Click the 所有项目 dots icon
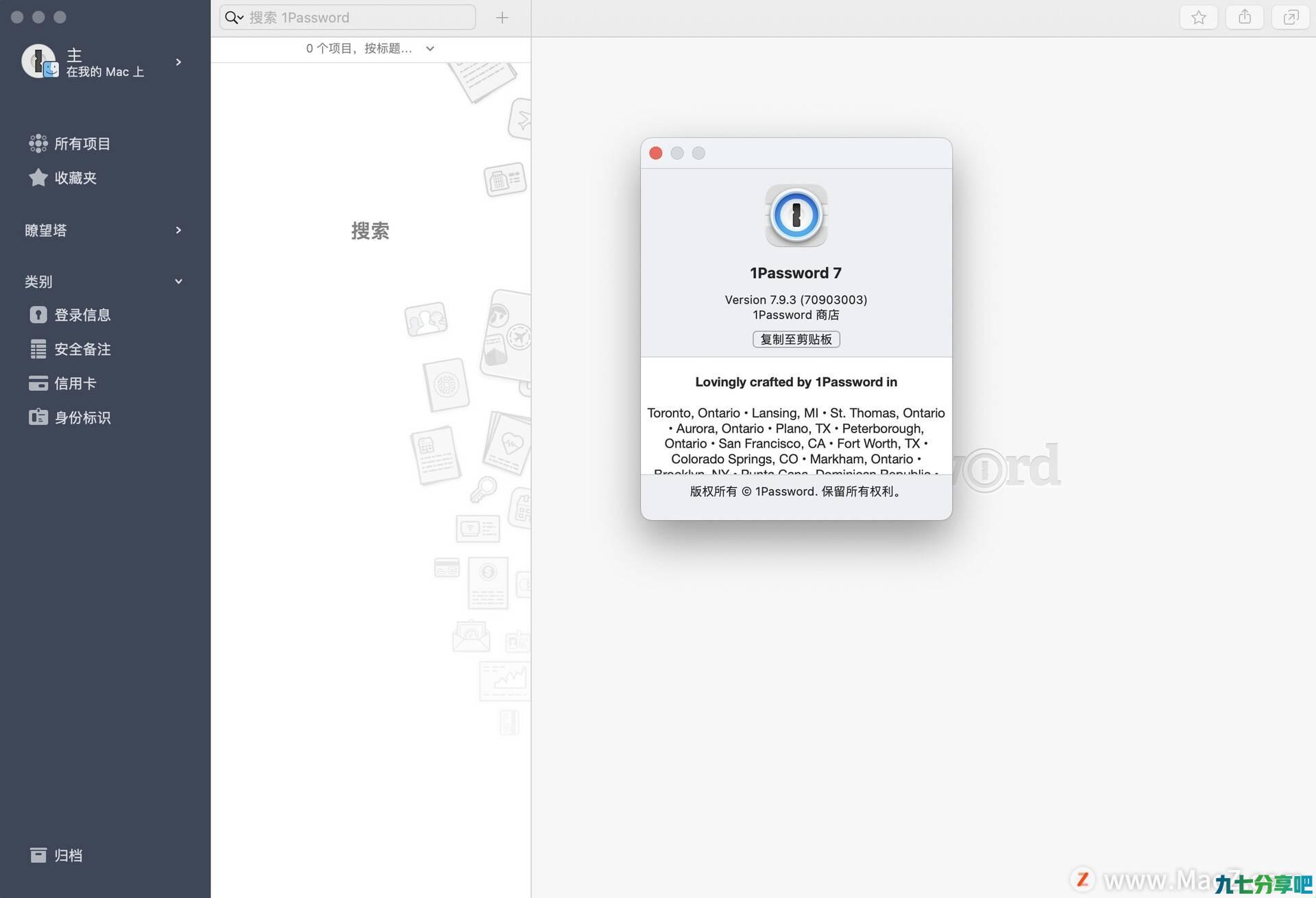 coord(38,143)
